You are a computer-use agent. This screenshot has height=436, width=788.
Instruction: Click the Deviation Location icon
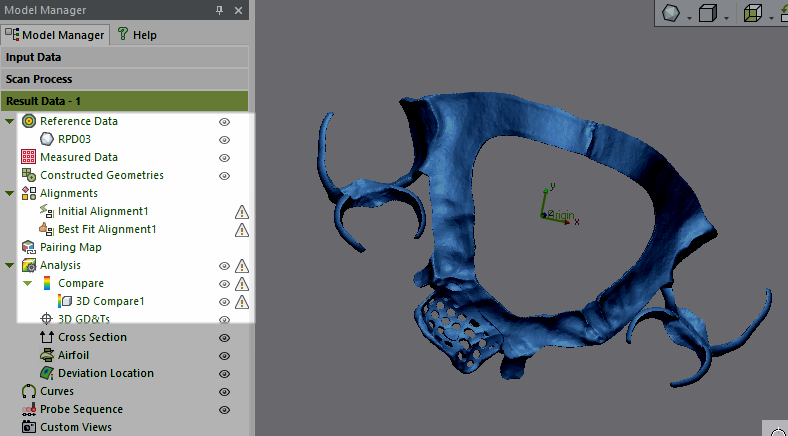coord(47,373)
